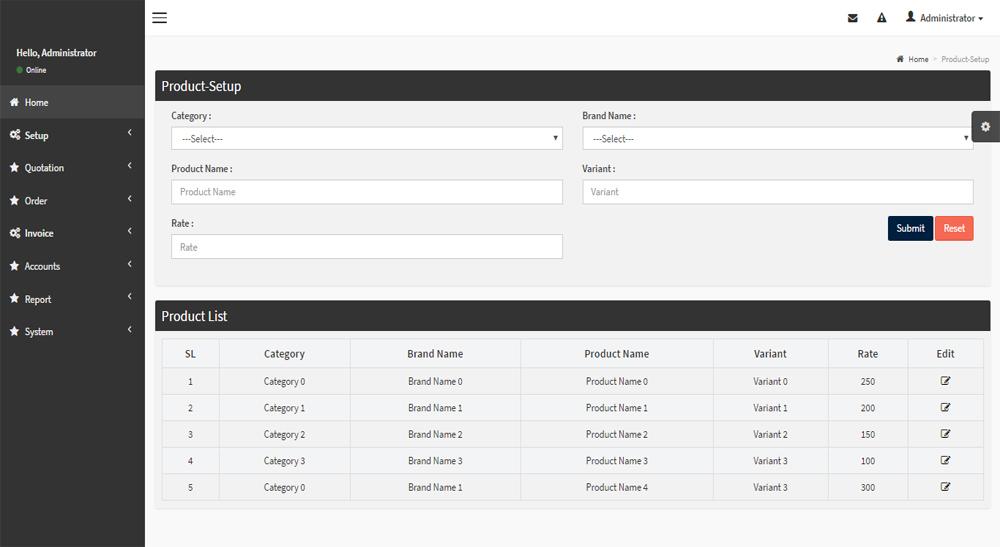Click the Brand Name column header
This screenshot has height=547, width=1000.
[x=435, y=354]
